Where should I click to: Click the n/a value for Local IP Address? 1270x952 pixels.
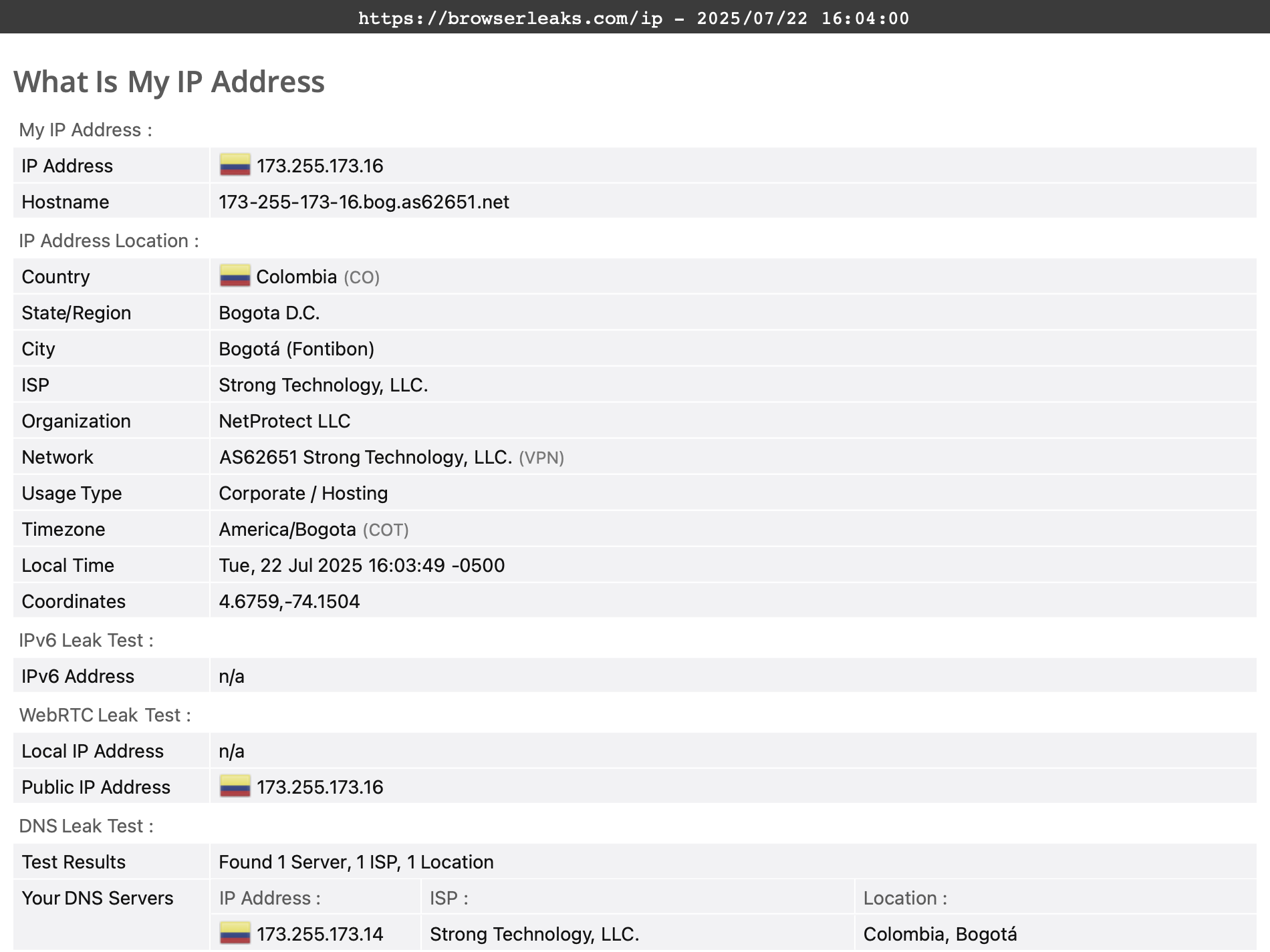(x=231, y=751)
